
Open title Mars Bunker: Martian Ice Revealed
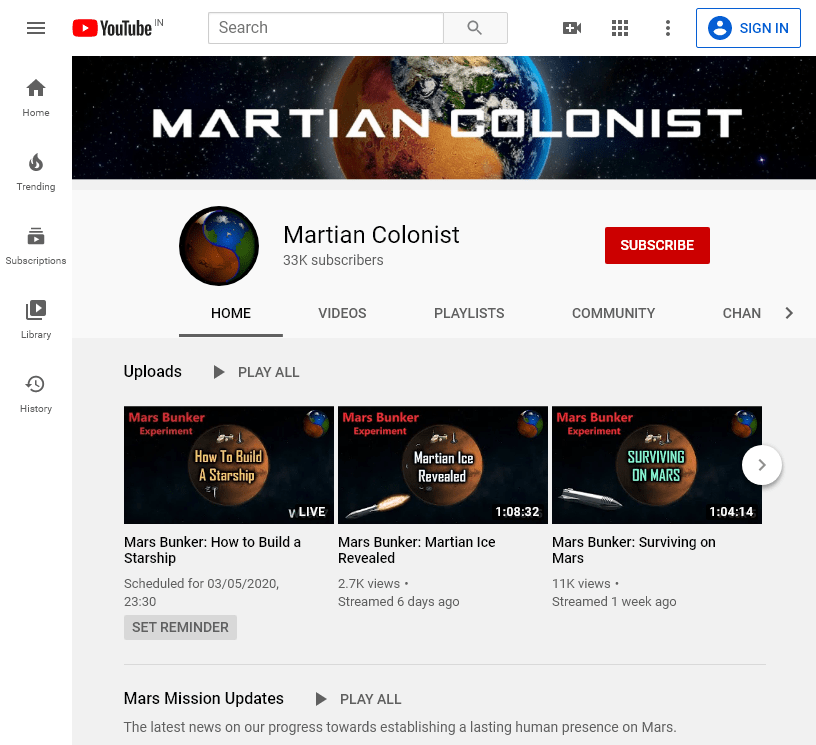(416, 550)
